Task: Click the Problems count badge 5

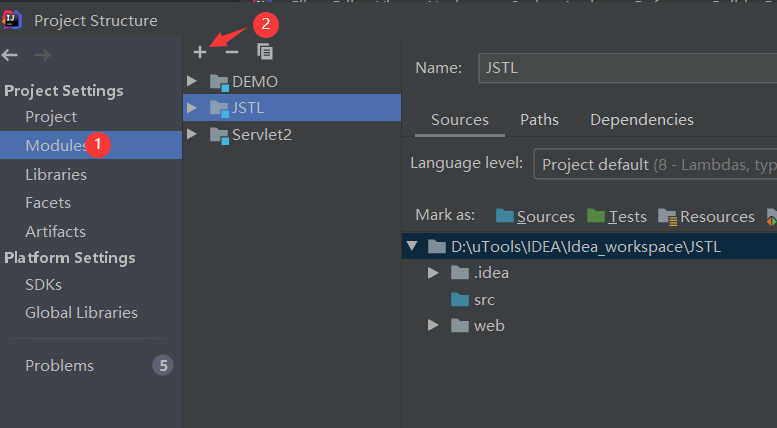Action: click(163, 366)
